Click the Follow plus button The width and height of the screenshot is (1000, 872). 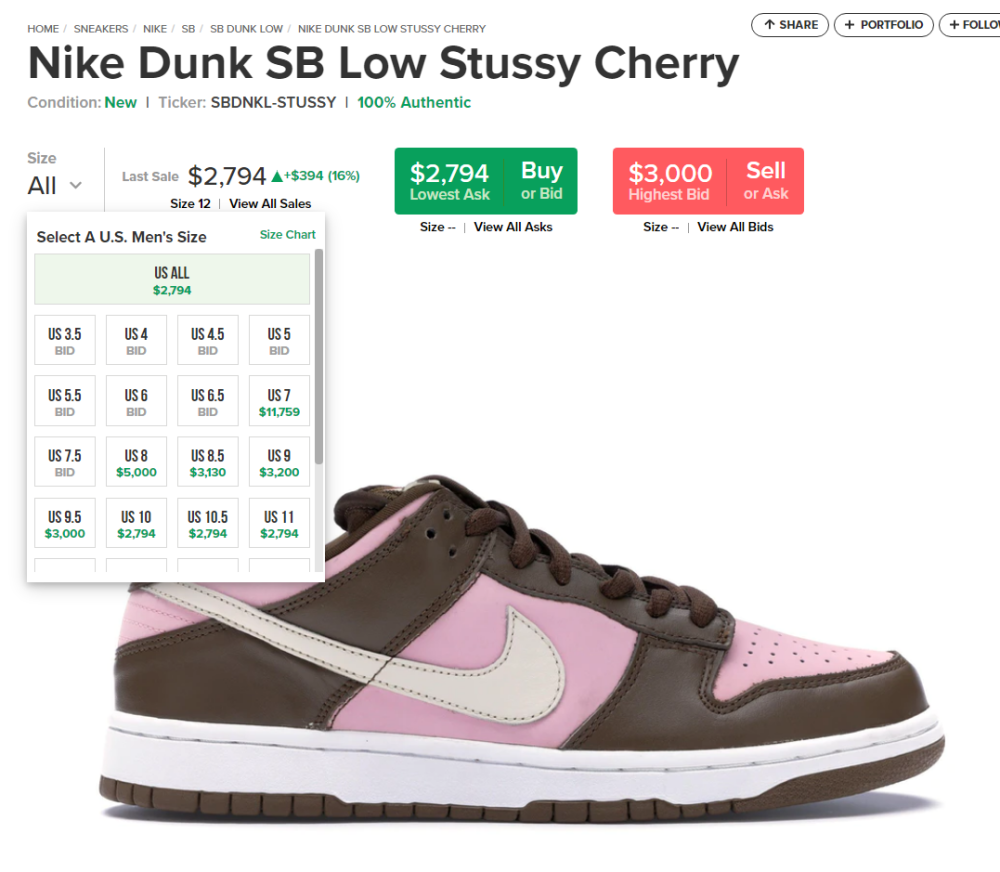(x=969, y=24)
